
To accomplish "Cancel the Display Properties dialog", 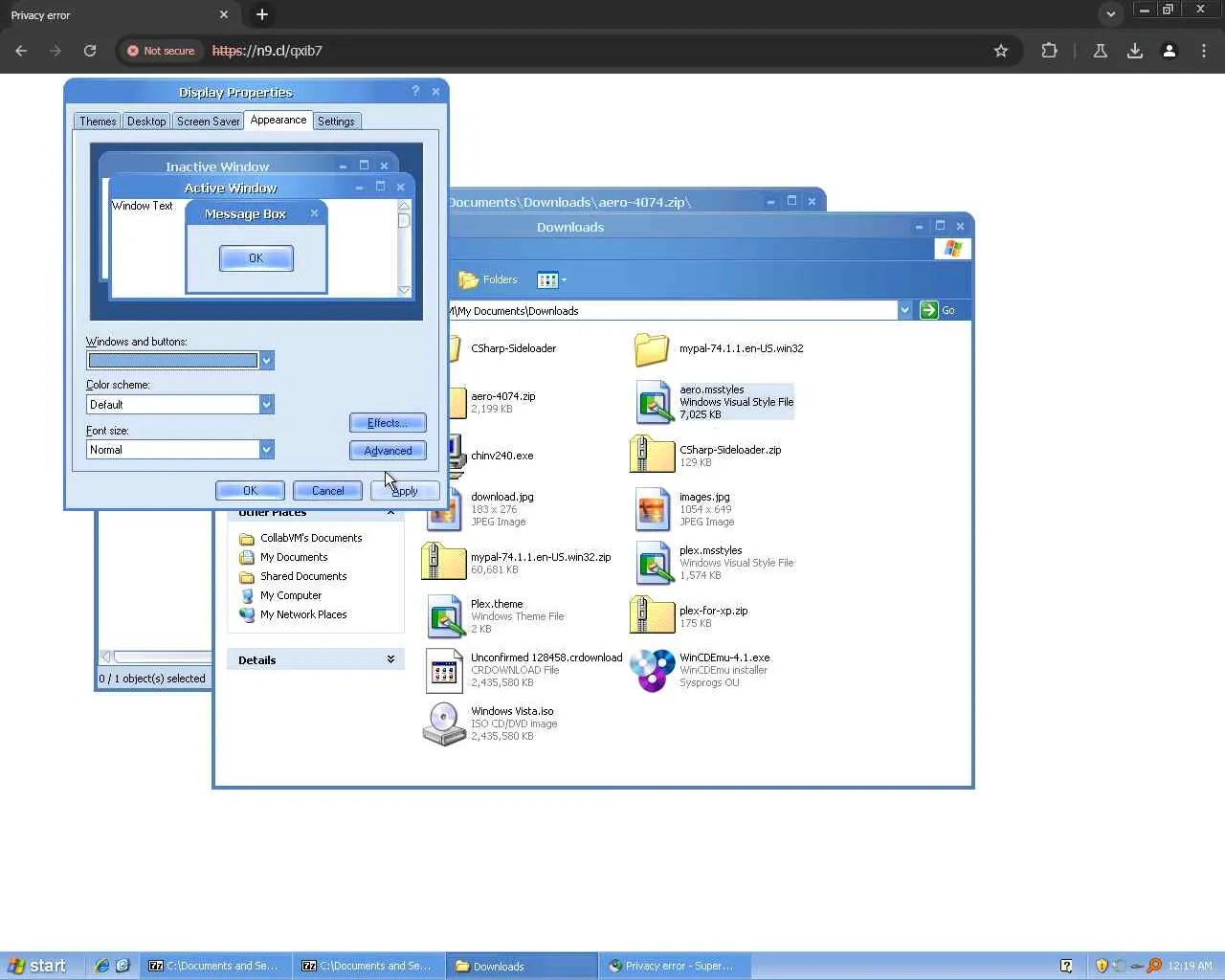I will 327,491.
